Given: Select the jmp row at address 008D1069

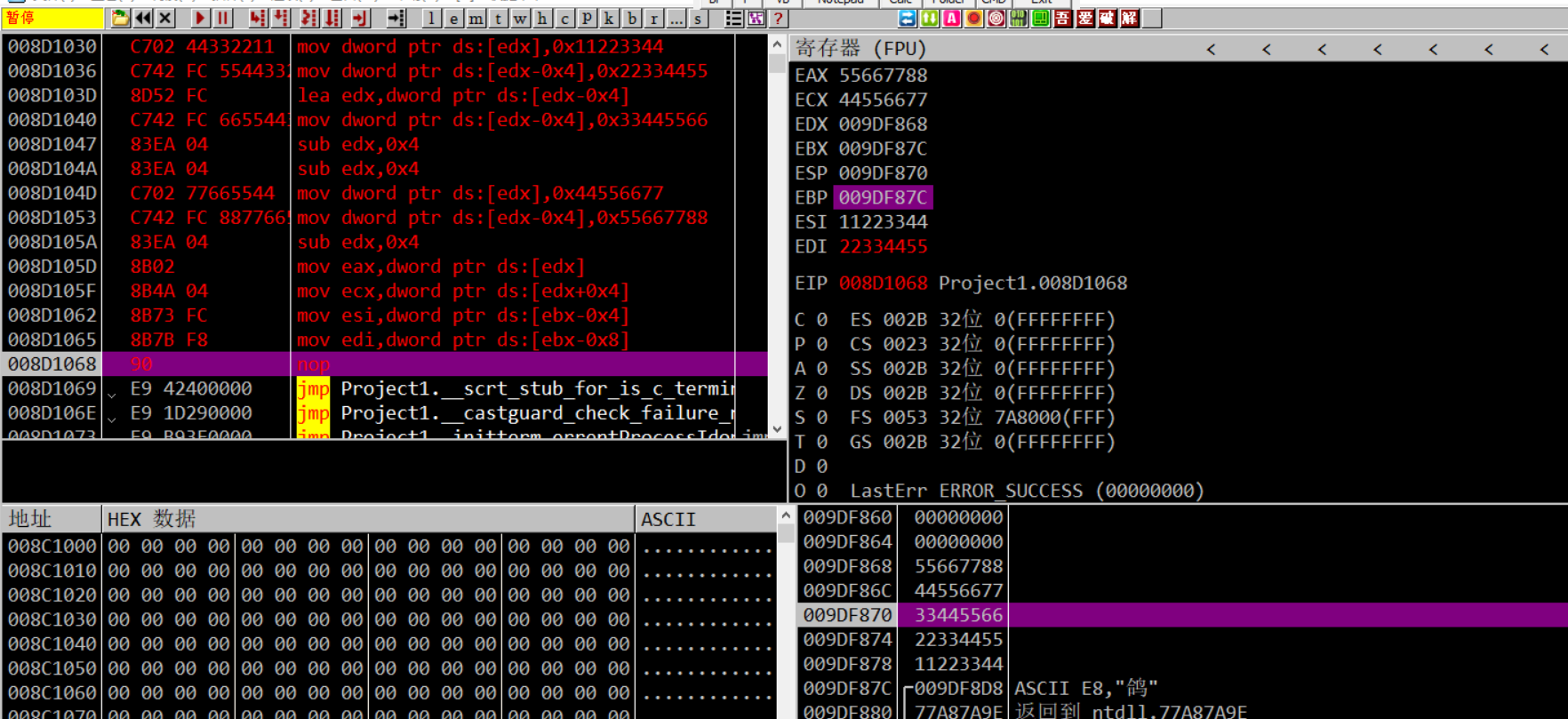Looking at the screenshot, I should tap(385, 388).
